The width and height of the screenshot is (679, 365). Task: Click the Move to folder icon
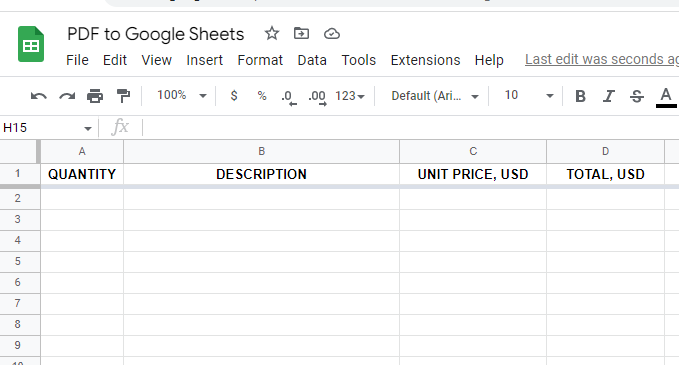click(x=301, y=33)
